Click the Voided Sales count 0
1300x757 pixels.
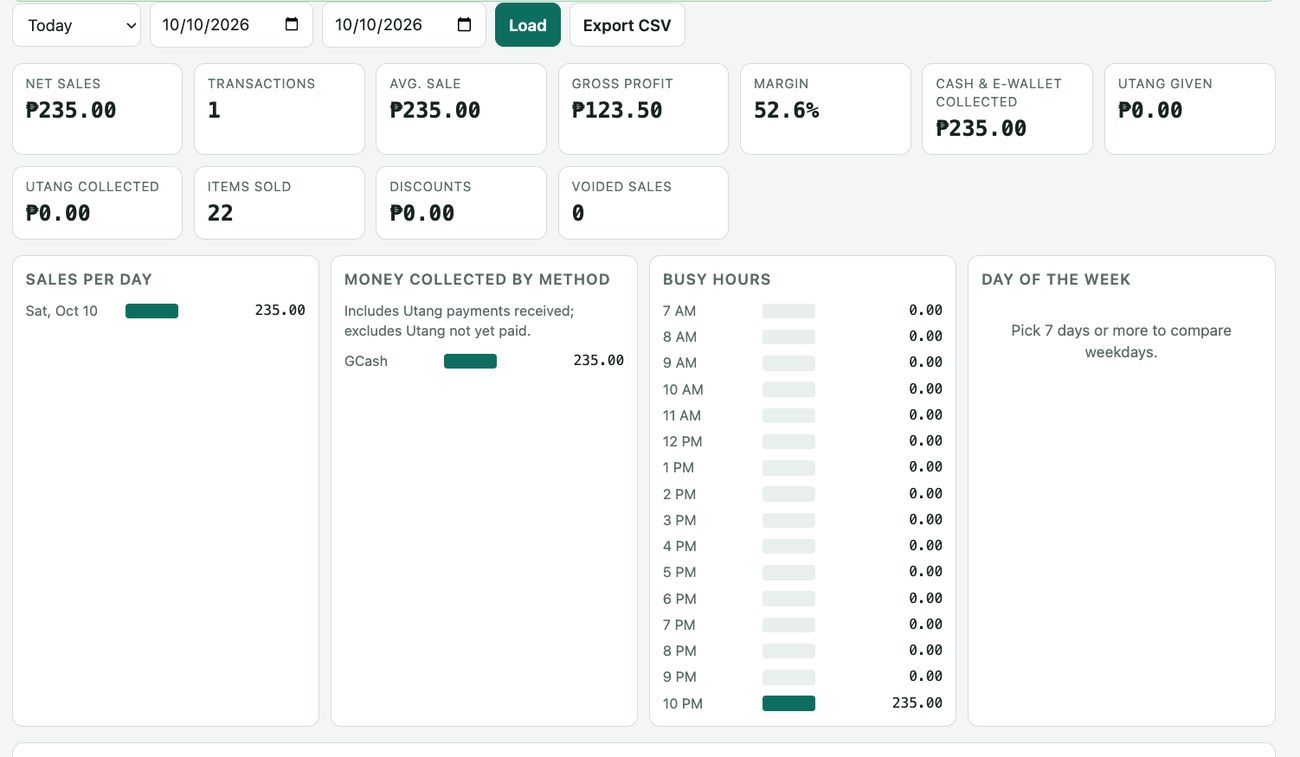coord(578,213)
